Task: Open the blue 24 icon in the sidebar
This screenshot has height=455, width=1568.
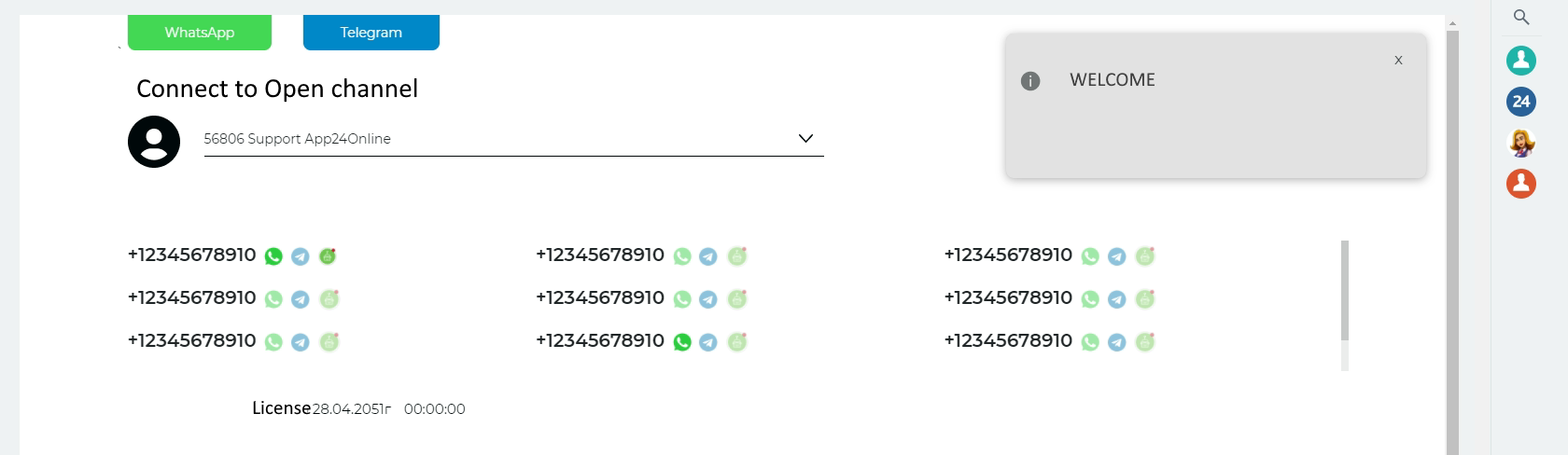Action: pos(1521,102)
